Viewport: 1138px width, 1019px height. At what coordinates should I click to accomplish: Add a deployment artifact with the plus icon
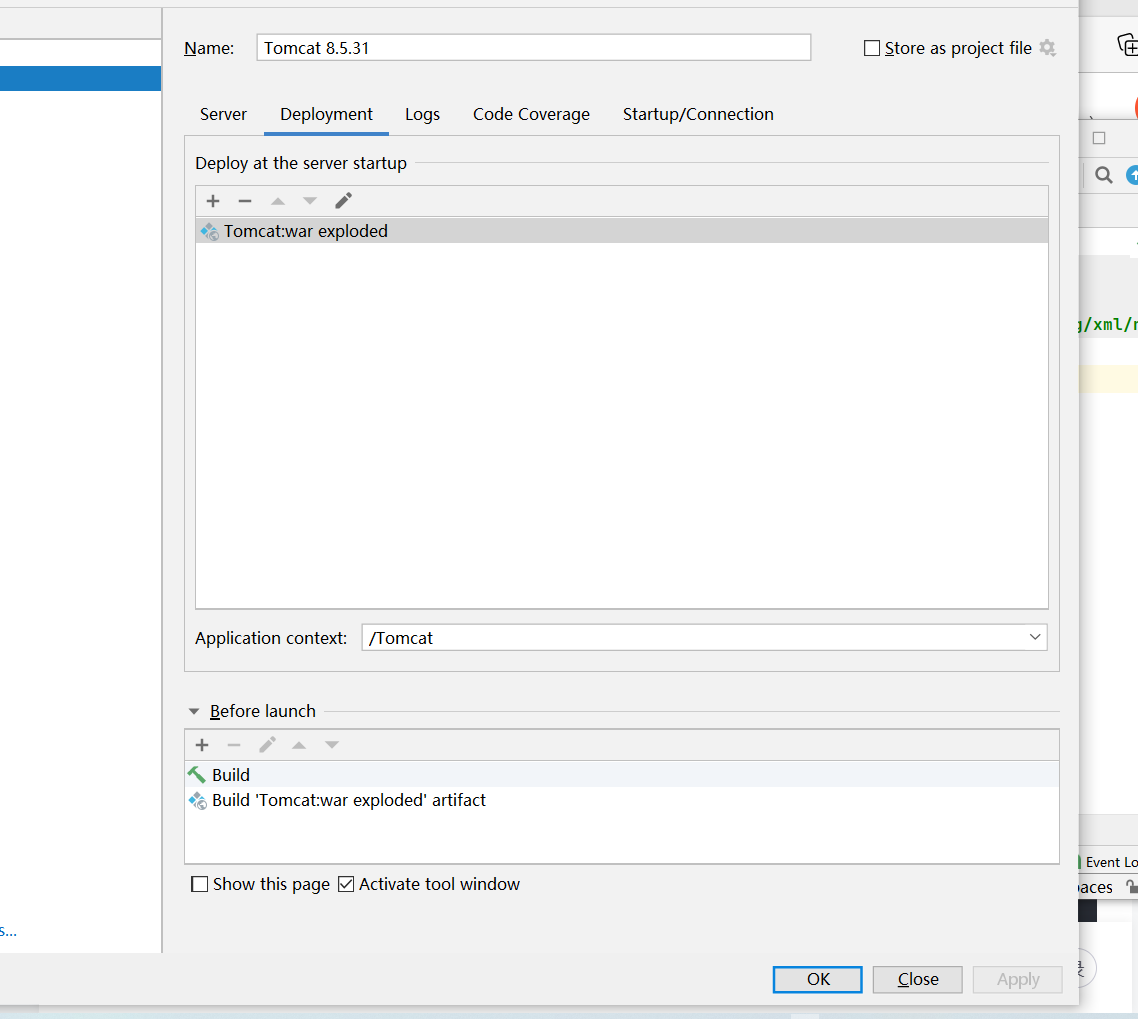click(x=213, y=201)
